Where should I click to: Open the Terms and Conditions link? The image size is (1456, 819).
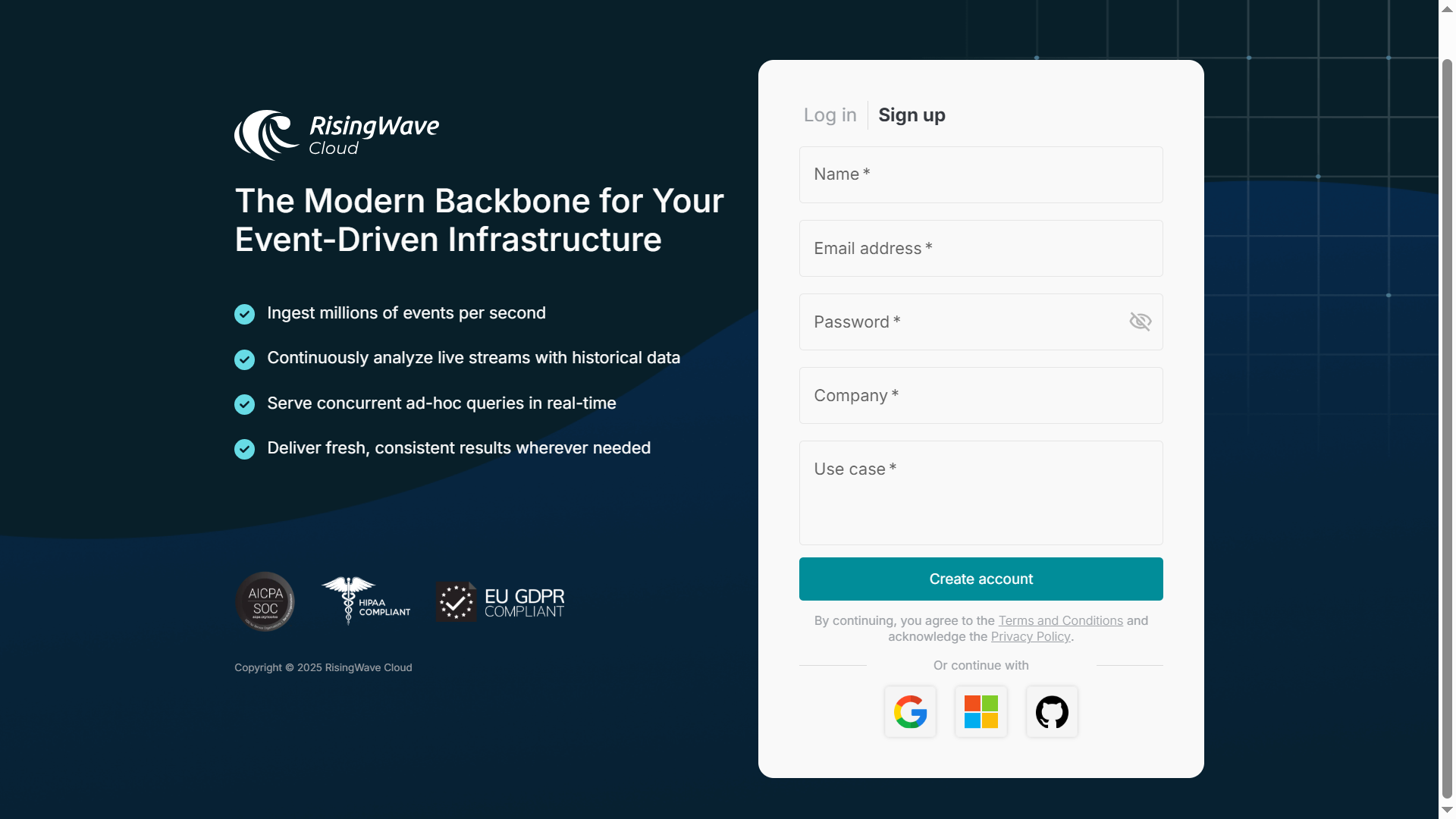pos(1060,620)
